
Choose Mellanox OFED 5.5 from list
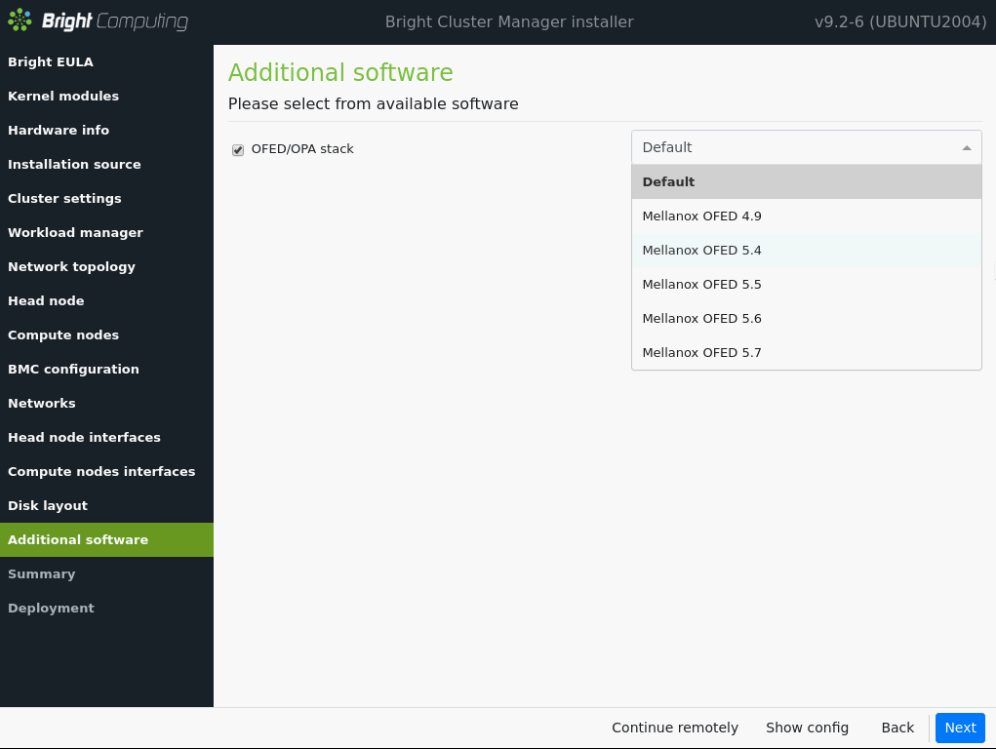pos(806,285)
